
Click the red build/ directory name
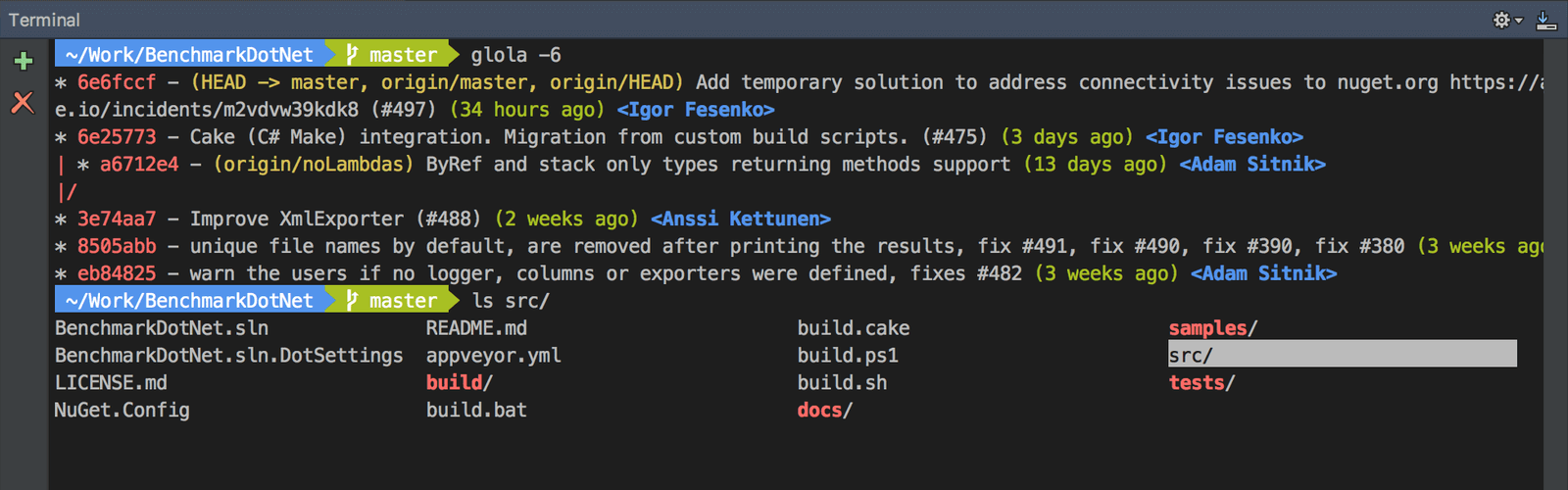point(460,383)
